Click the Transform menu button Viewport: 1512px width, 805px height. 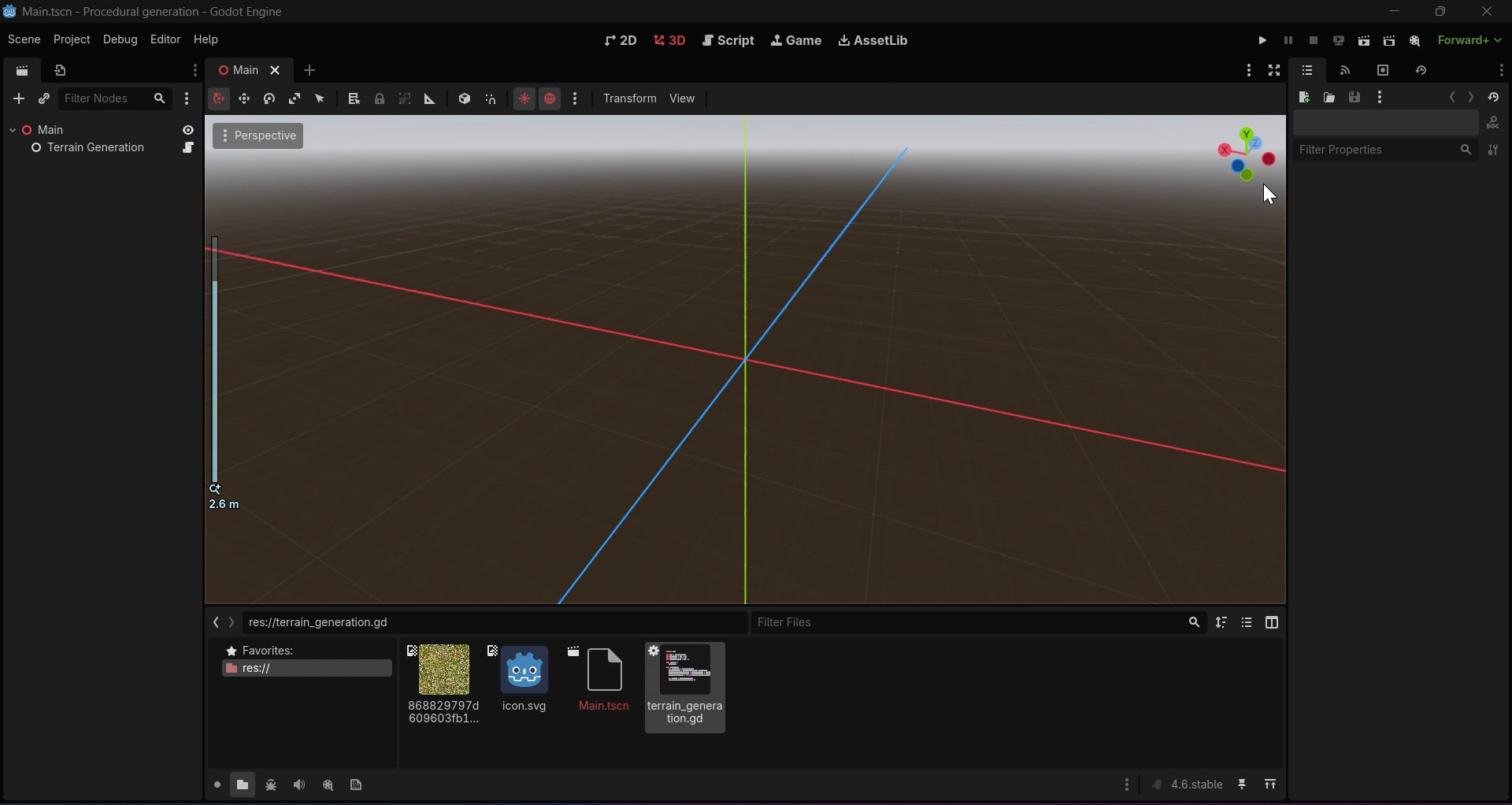tap(629, 99)
